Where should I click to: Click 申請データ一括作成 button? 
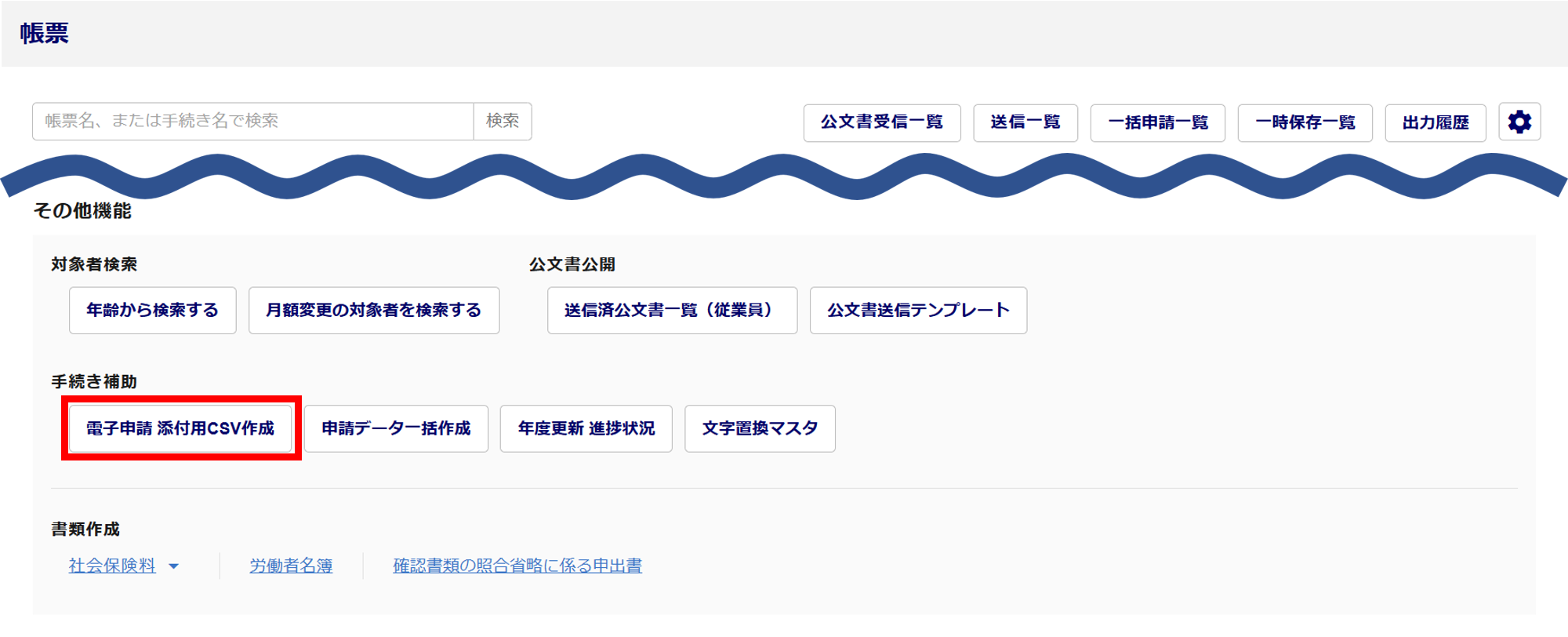[x=396, y=428]
